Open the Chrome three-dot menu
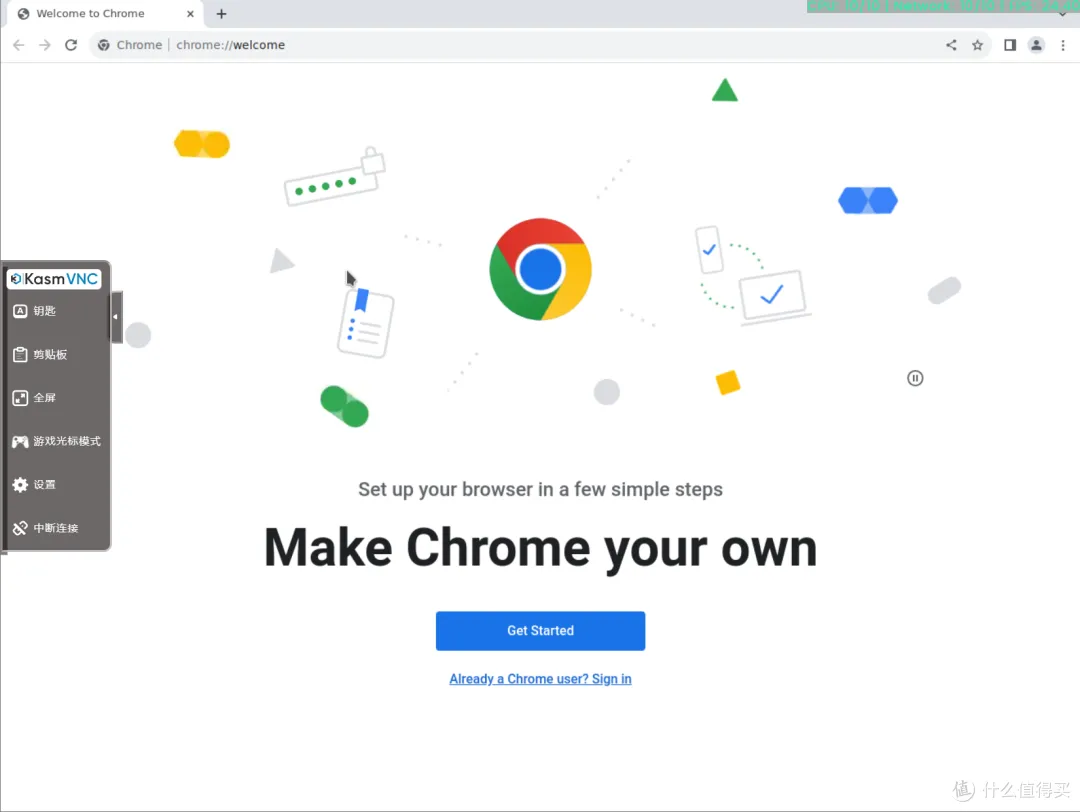This screenshot has width=1080, height=812. tap(1063, 45)
